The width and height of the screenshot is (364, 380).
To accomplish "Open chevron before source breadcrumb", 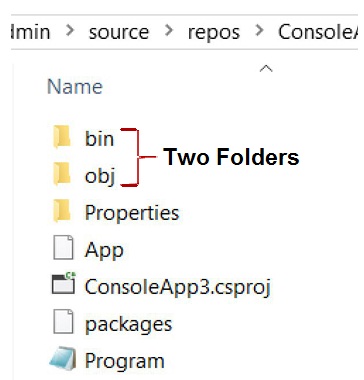I will [70, 31].
